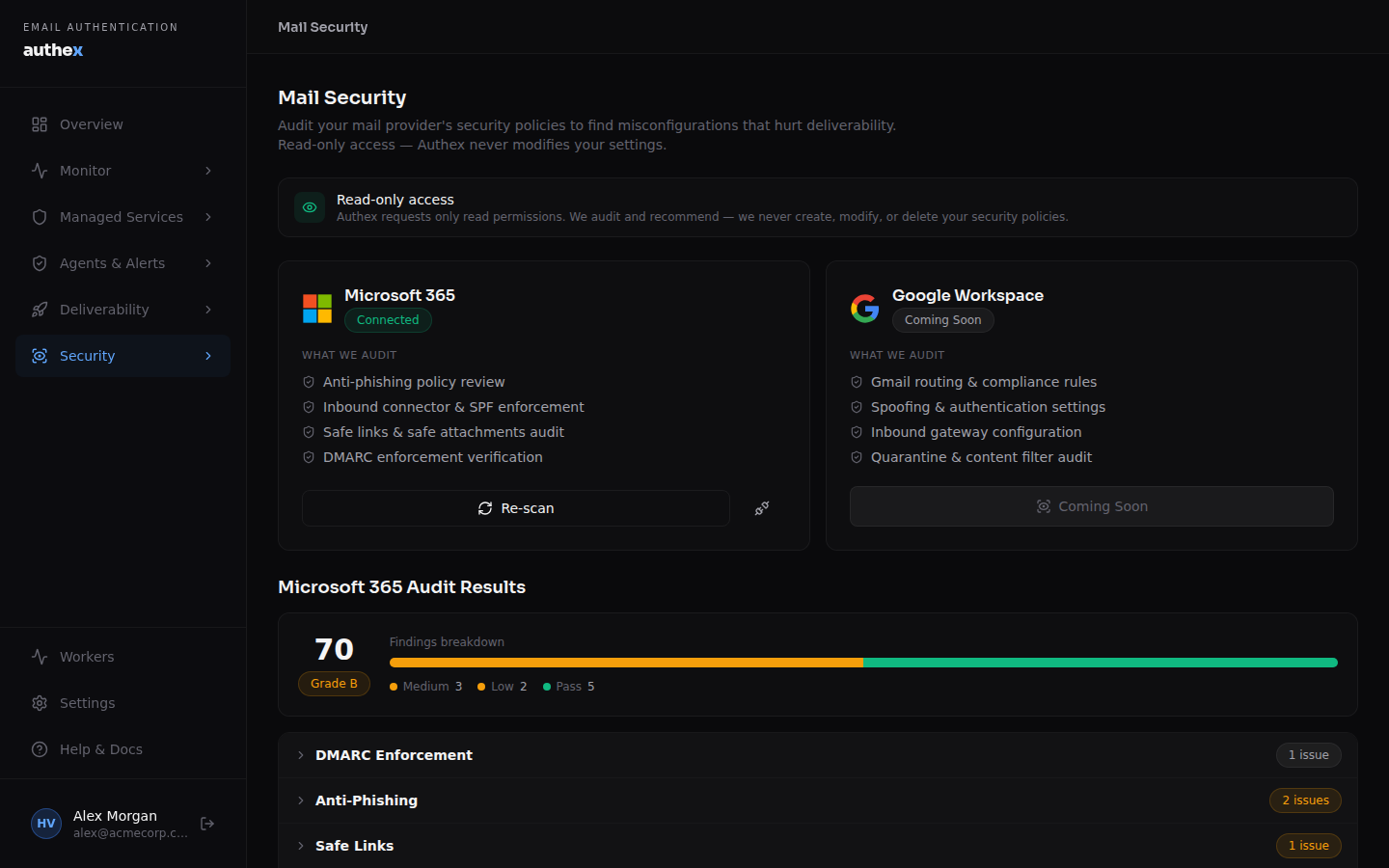1389x868 pixels.
Task: Open Workers in the sidebar
Action: pyautogui.click(x=123, y=657)
